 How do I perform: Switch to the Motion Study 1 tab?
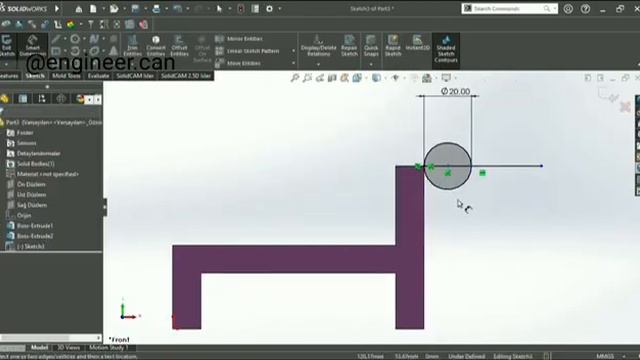pyautogui.click(x=109, y=347)
